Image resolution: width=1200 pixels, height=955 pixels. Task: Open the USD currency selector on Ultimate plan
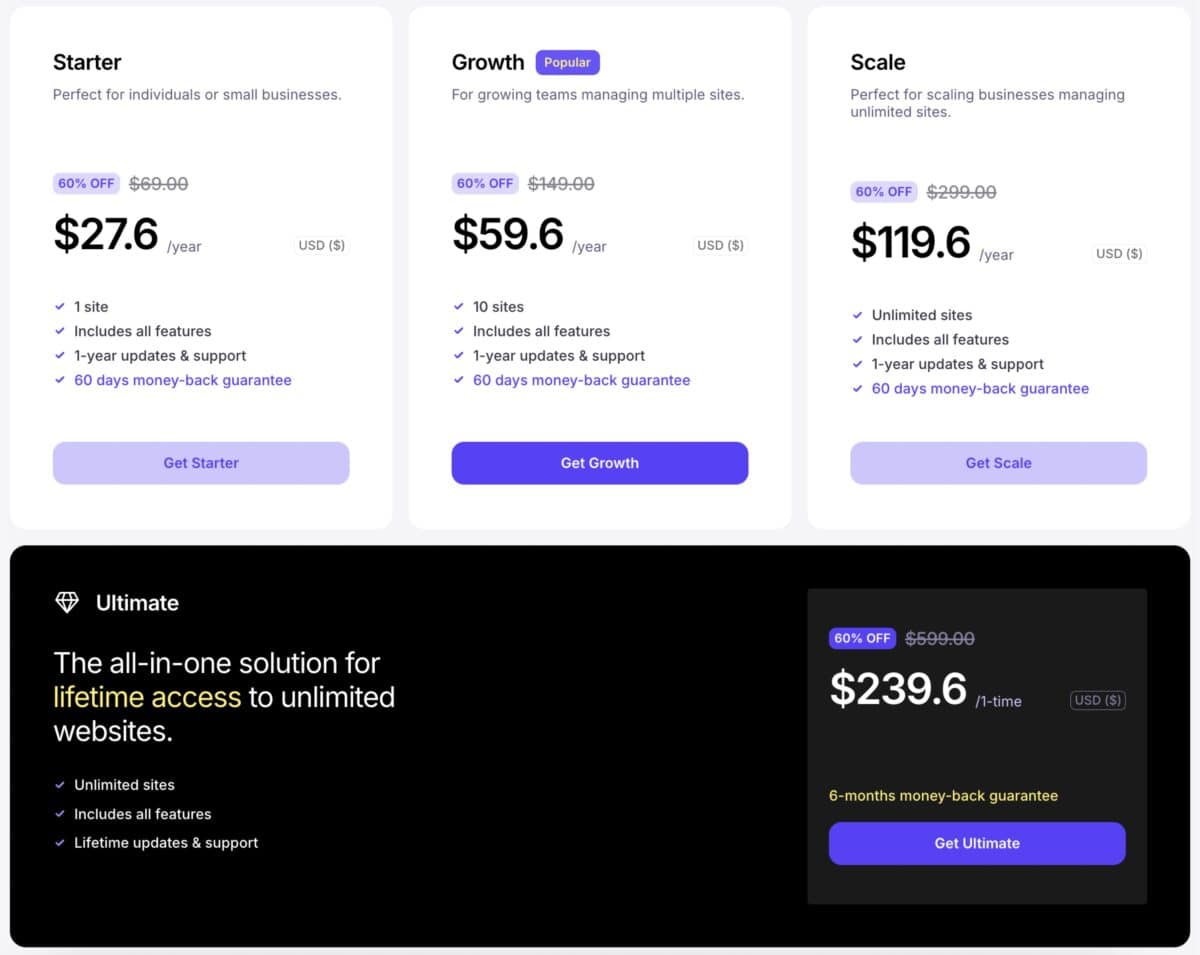(1097, 700)
